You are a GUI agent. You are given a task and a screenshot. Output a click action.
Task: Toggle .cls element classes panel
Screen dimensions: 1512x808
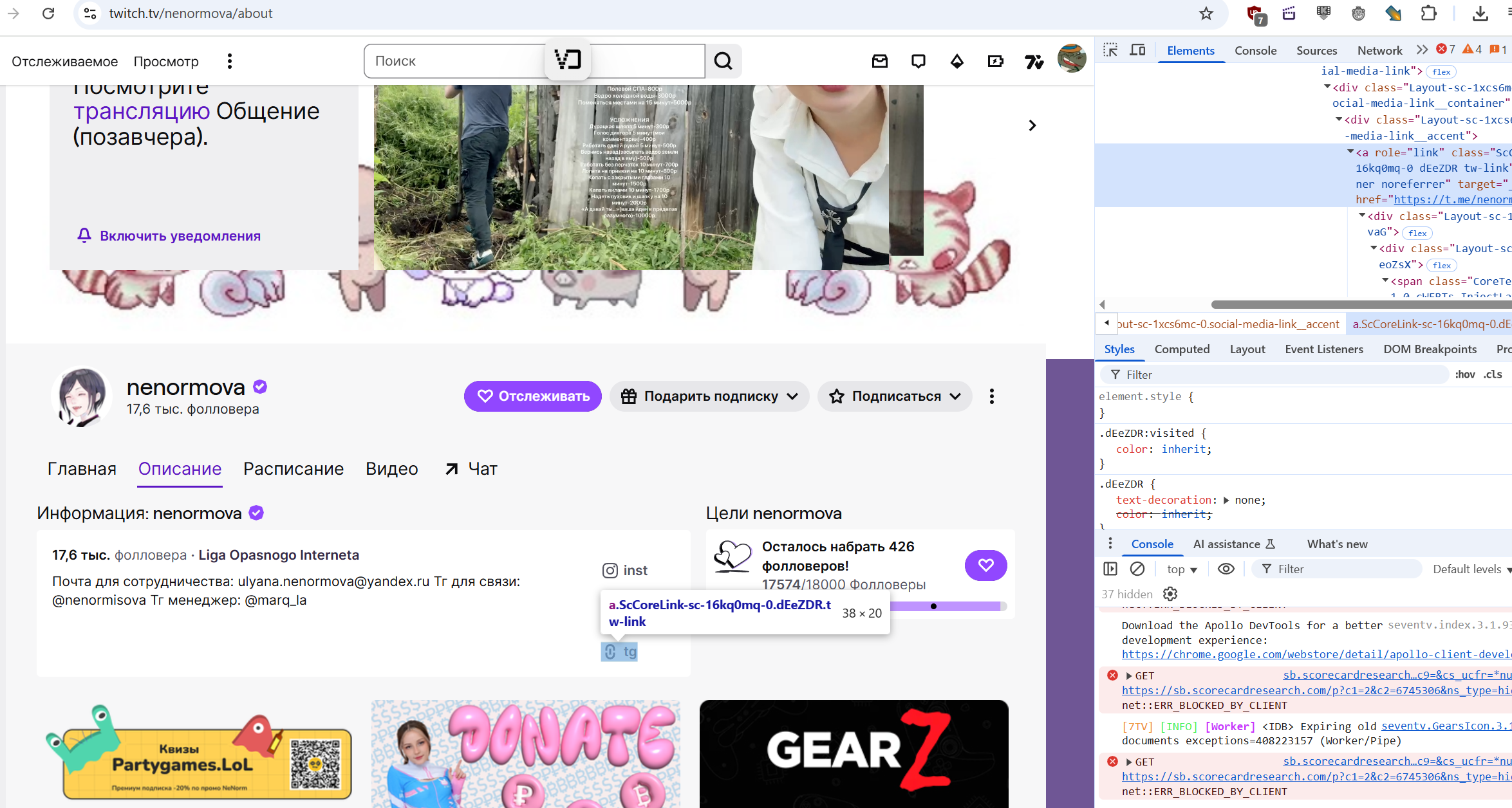pos(1493,374)
